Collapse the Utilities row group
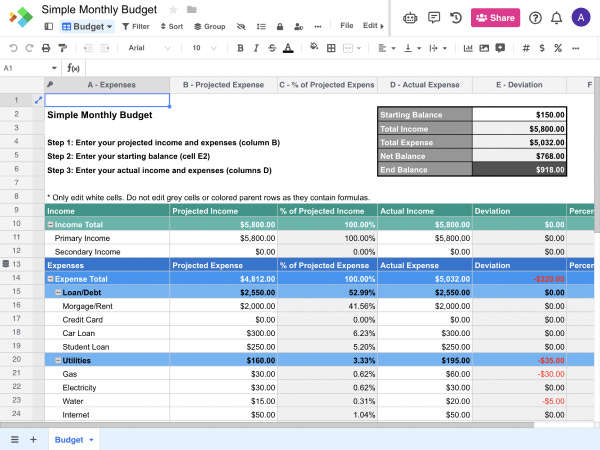Image resolution: width=600 pixels, height=450 pixels. 58,360
